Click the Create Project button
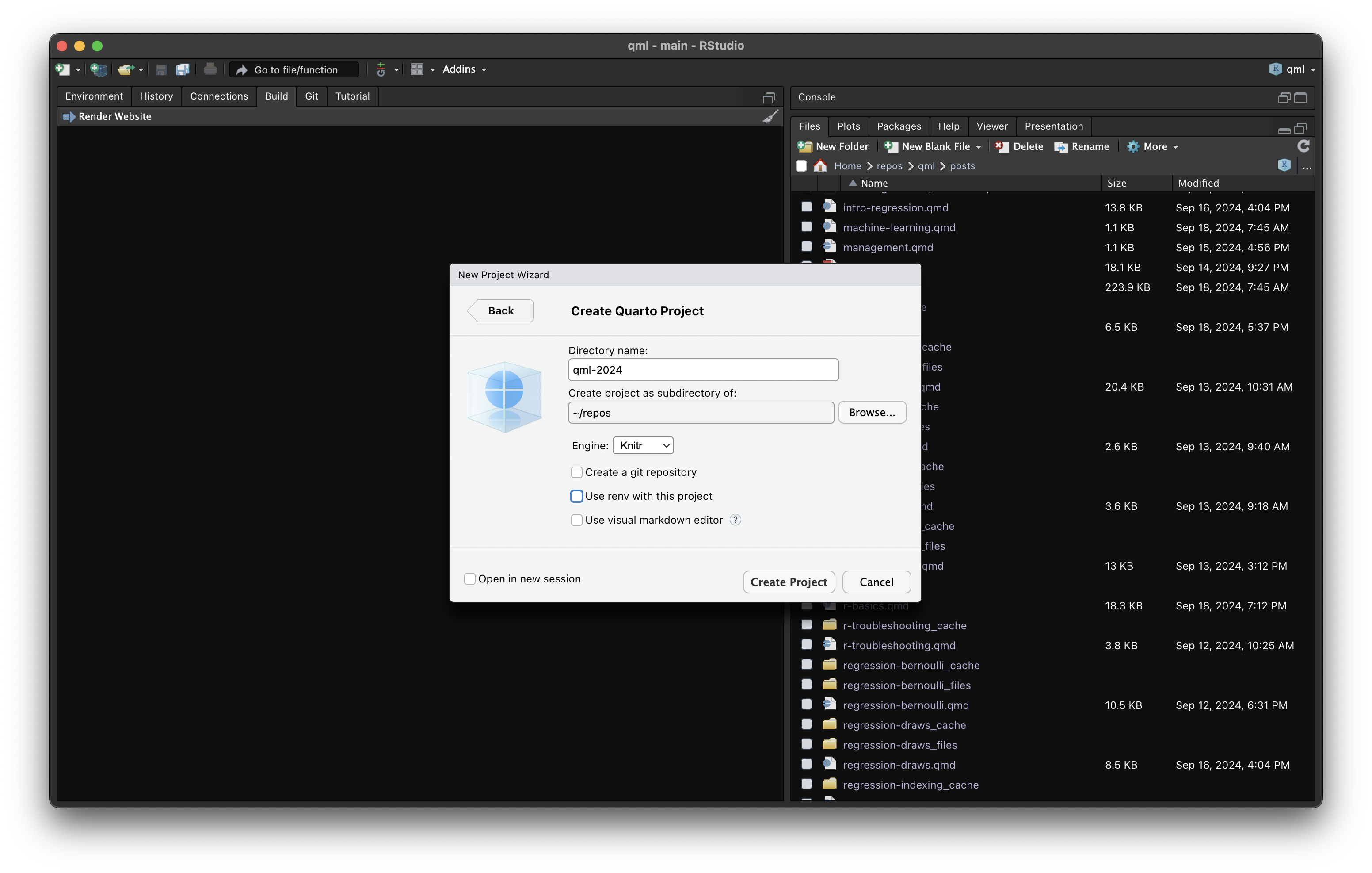Viewport: 1372px width, 873px height. (789, 582)
